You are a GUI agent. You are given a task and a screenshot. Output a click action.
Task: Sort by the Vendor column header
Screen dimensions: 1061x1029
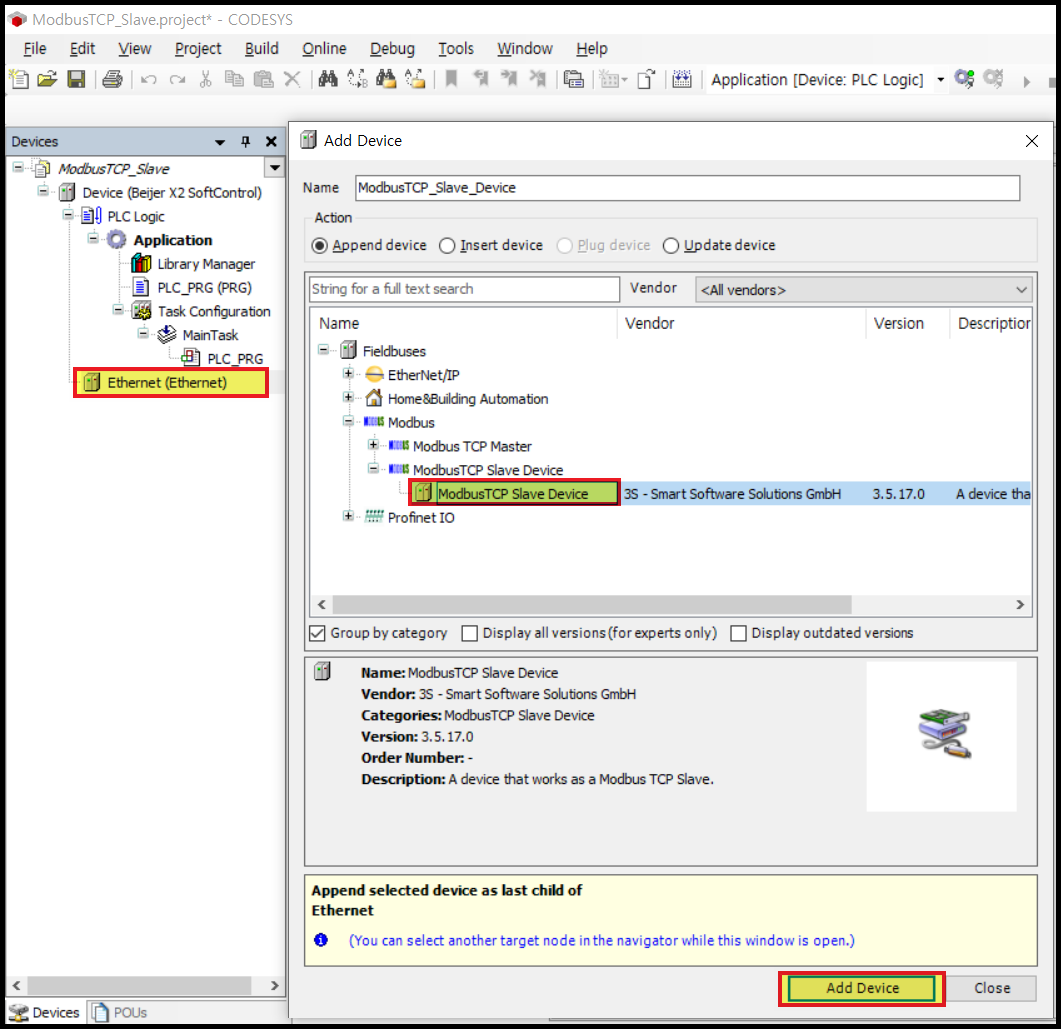(x=649, y=323)
